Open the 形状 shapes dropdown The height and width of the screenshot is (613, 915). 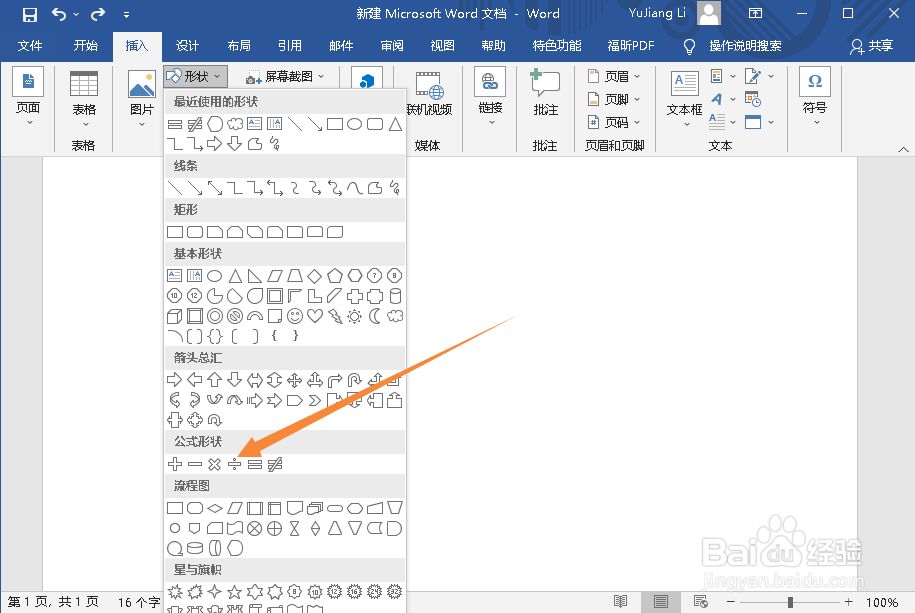tap(195, 76)
